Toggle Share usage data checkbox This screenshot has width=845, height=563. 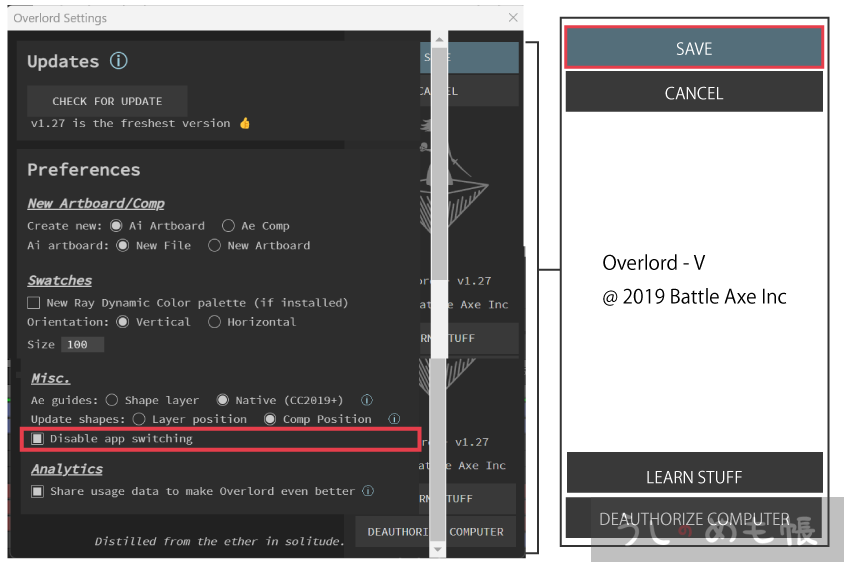point(37,491)
